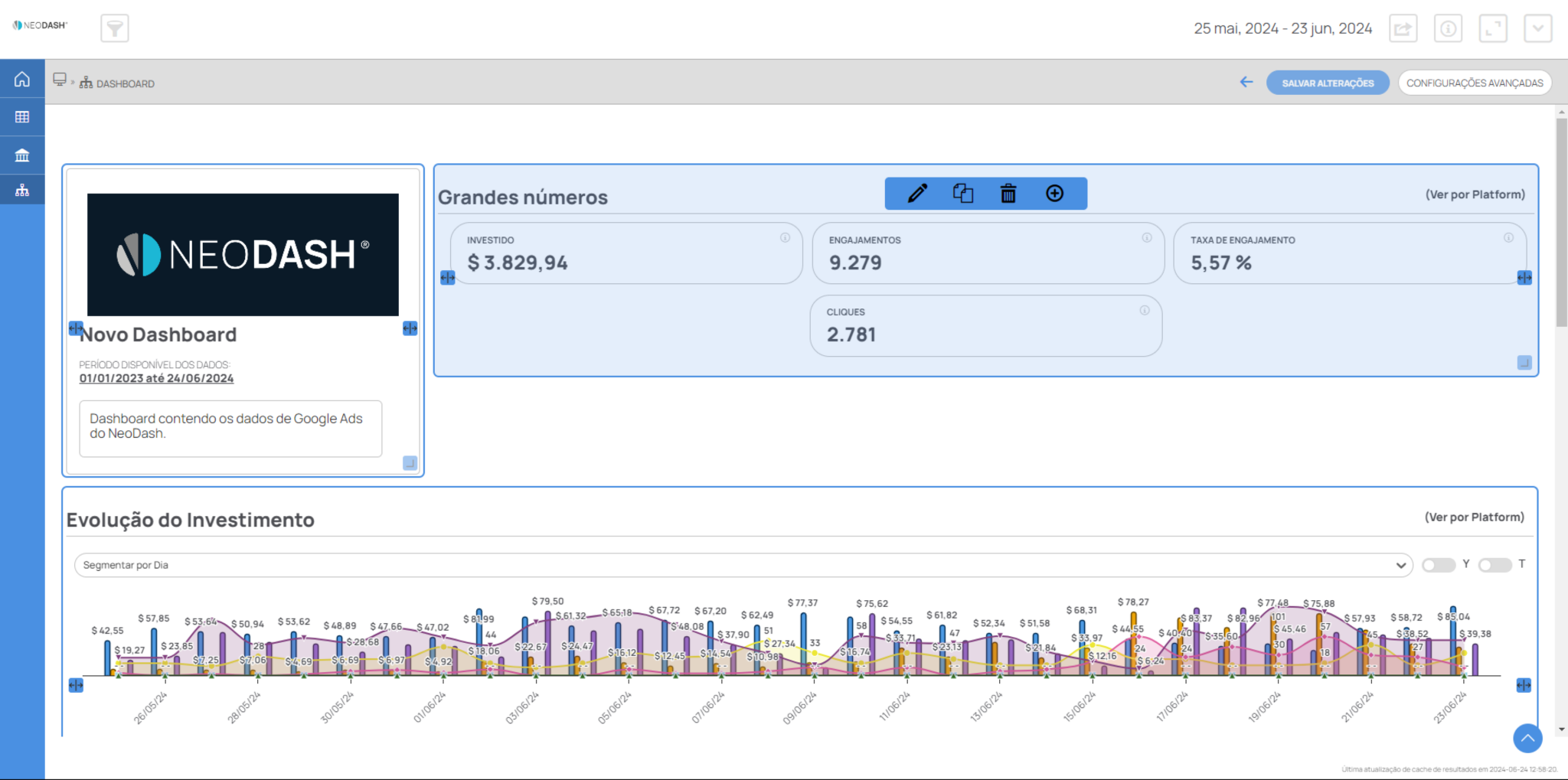Expand the dashboard to fullscreen view
Image resolution: width=1568 pixels, height=780 pixels.
1493,28
